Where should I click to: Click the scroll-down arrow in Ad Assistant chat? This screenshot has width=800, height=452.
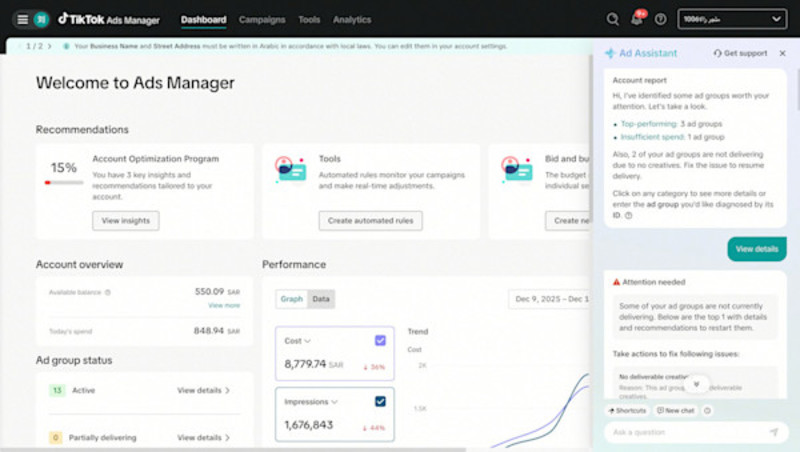pos(697,384)
